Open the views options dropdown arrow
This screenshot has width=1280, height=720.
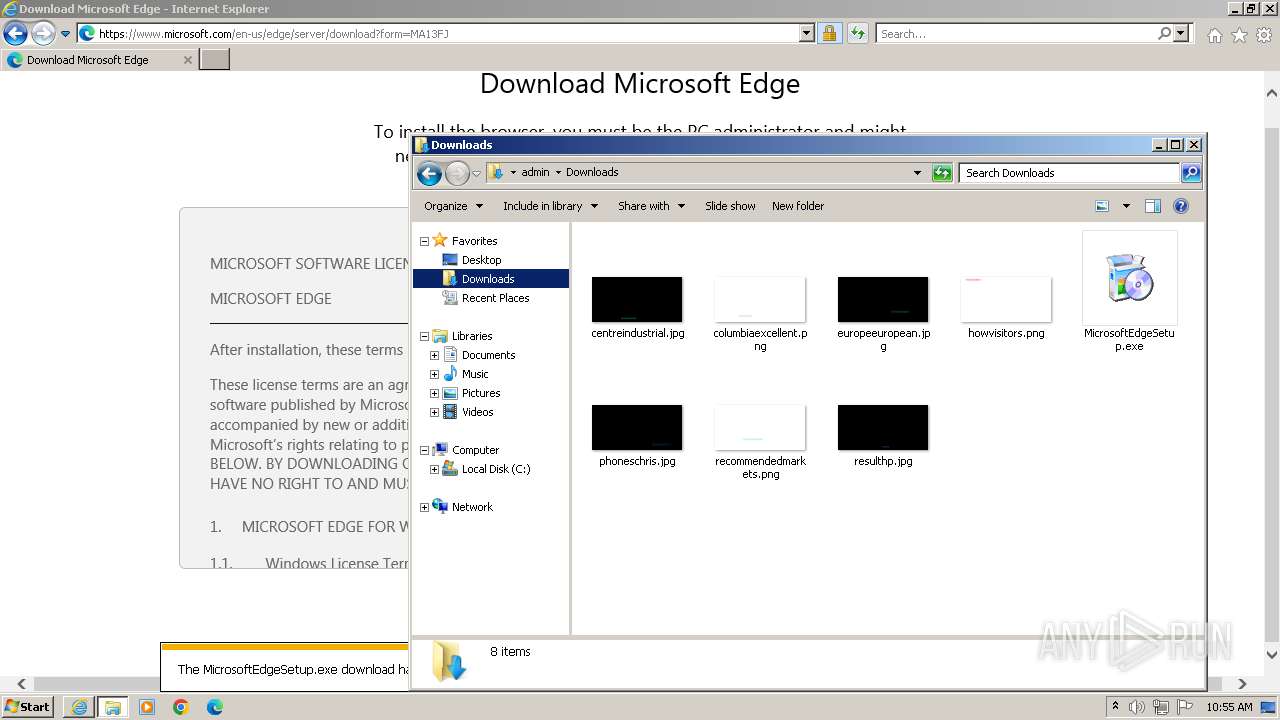click(1126, 206)
